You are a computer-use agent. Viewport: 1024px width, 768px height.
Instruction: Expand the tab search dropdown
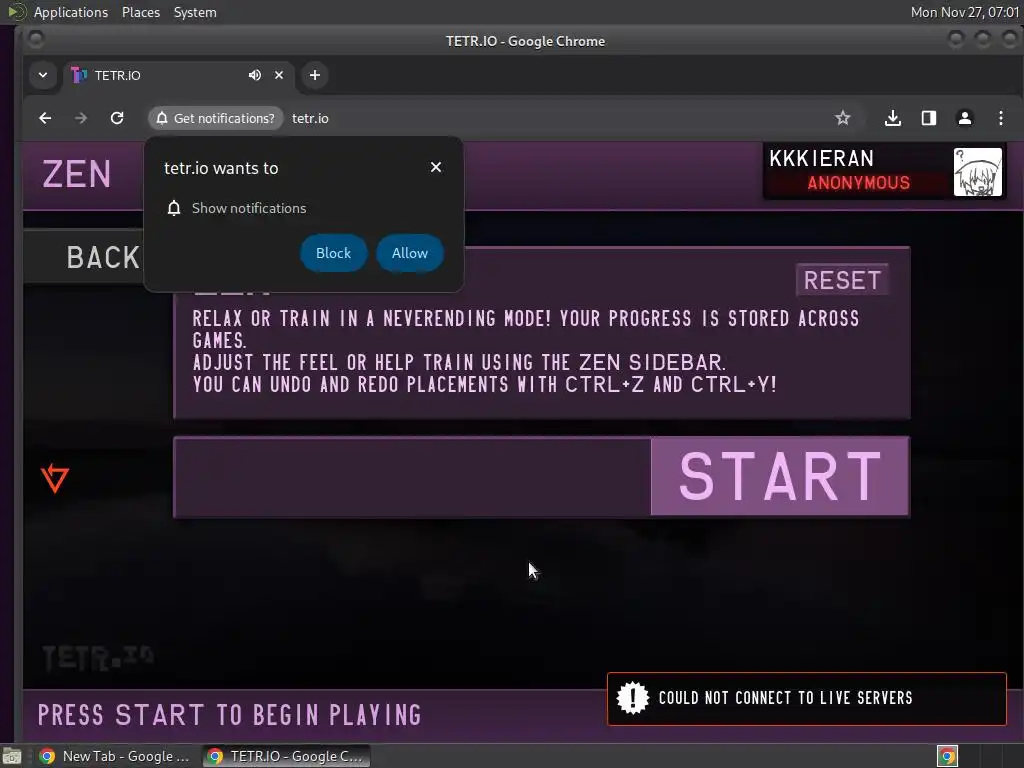(x=42, y=75)
